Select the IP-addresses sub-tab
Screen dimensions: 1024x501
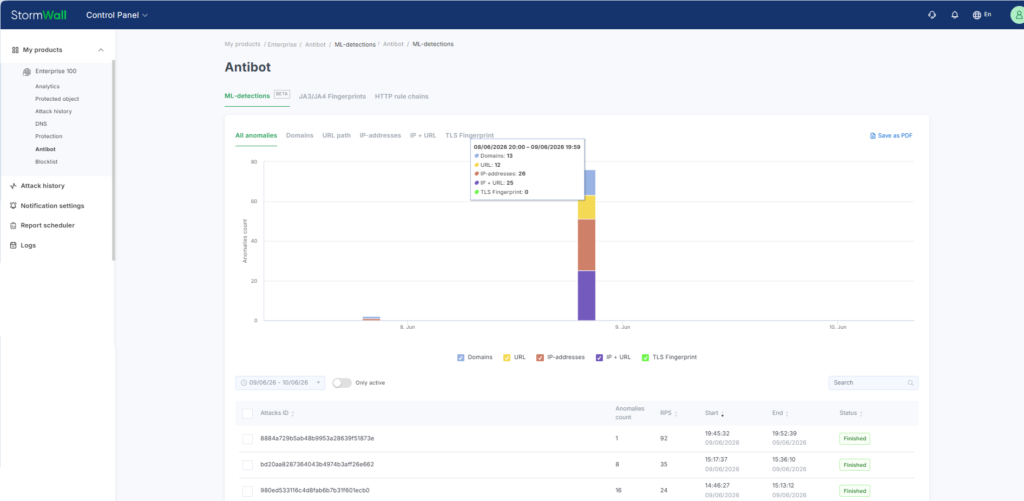(x=380, y=136)
